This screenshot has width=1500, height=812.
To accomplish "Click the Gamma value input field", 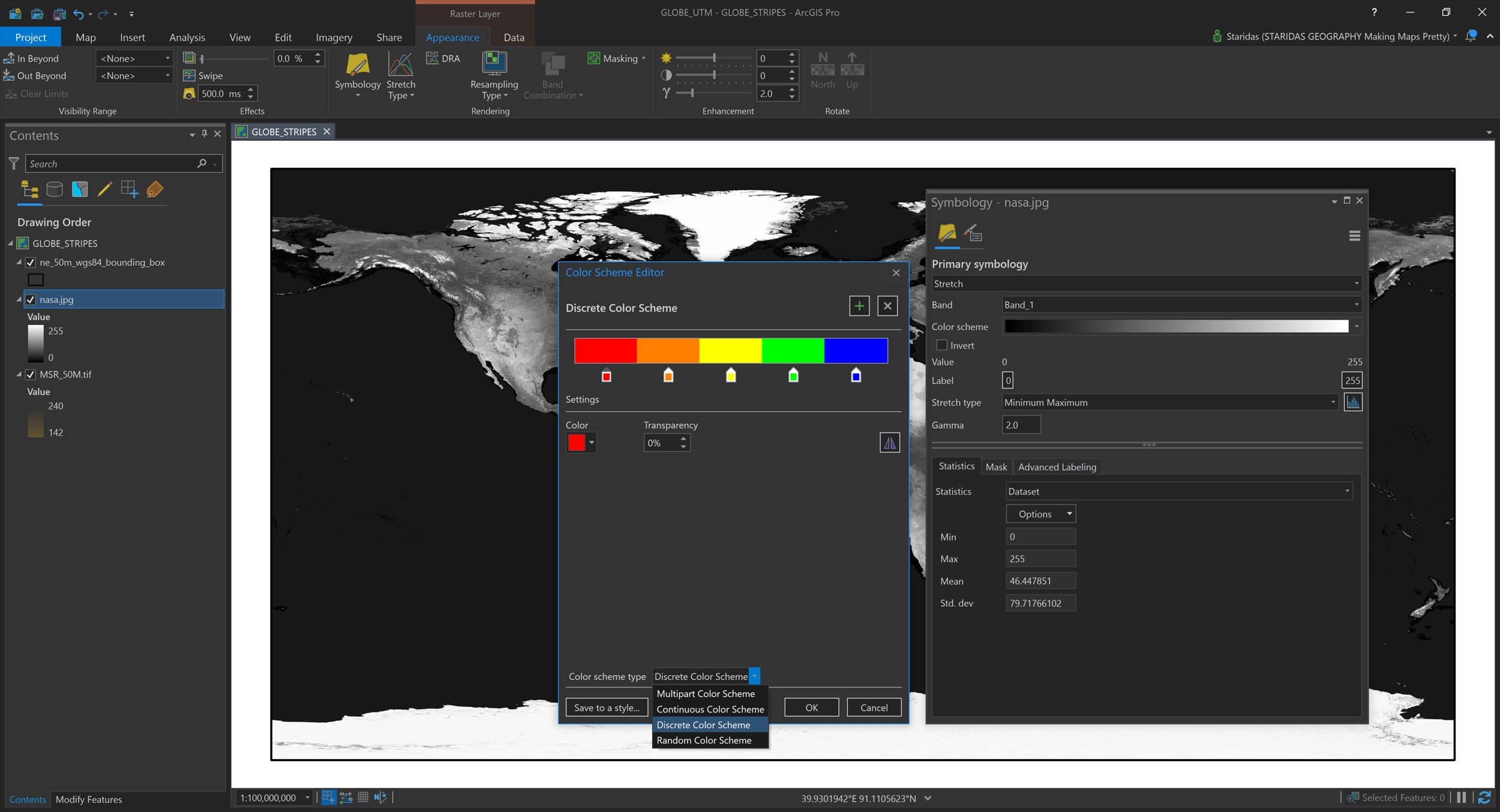I will pos(1021,425).
